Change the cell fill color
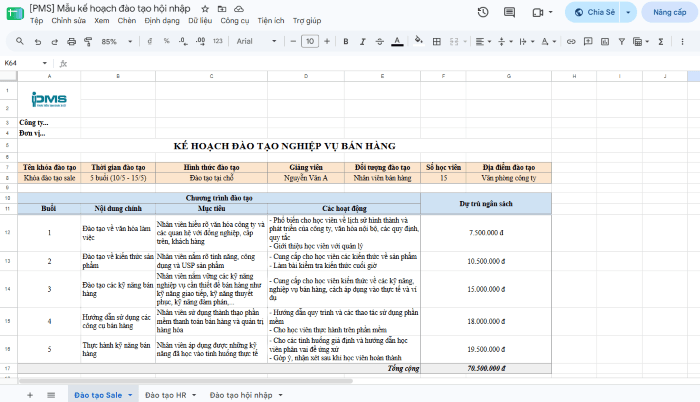Screen dimensions: 700x402 coord(418,42)
